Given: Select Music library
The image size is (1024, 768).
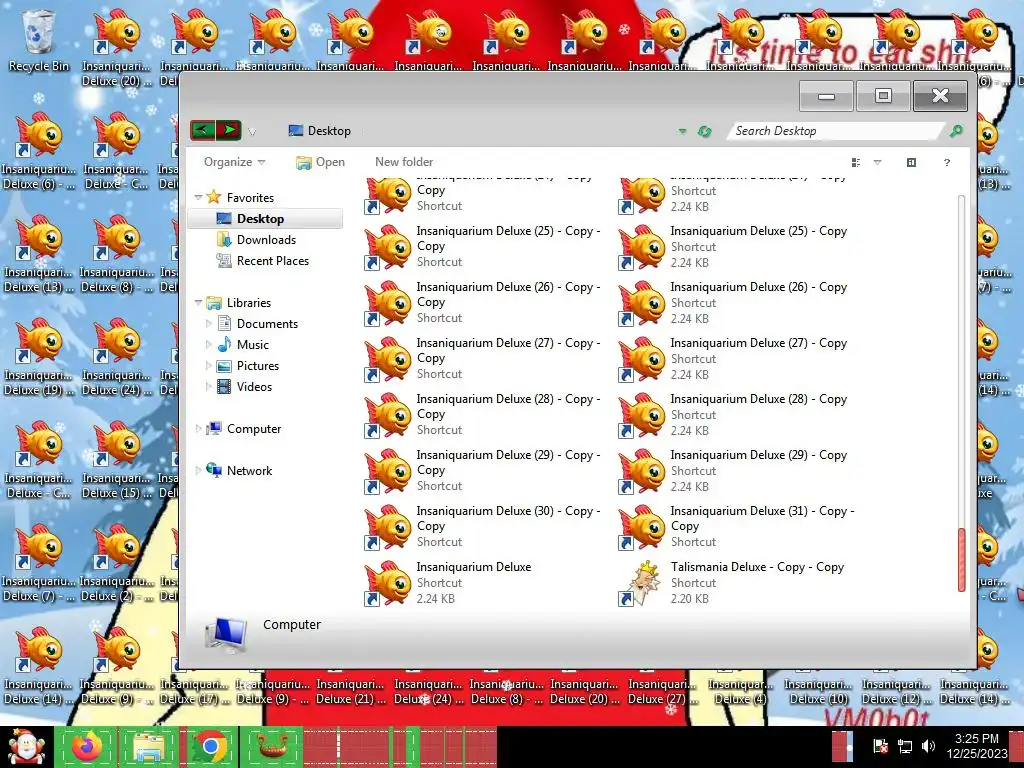Looking at the screenshot, I should tap(252, 345).
